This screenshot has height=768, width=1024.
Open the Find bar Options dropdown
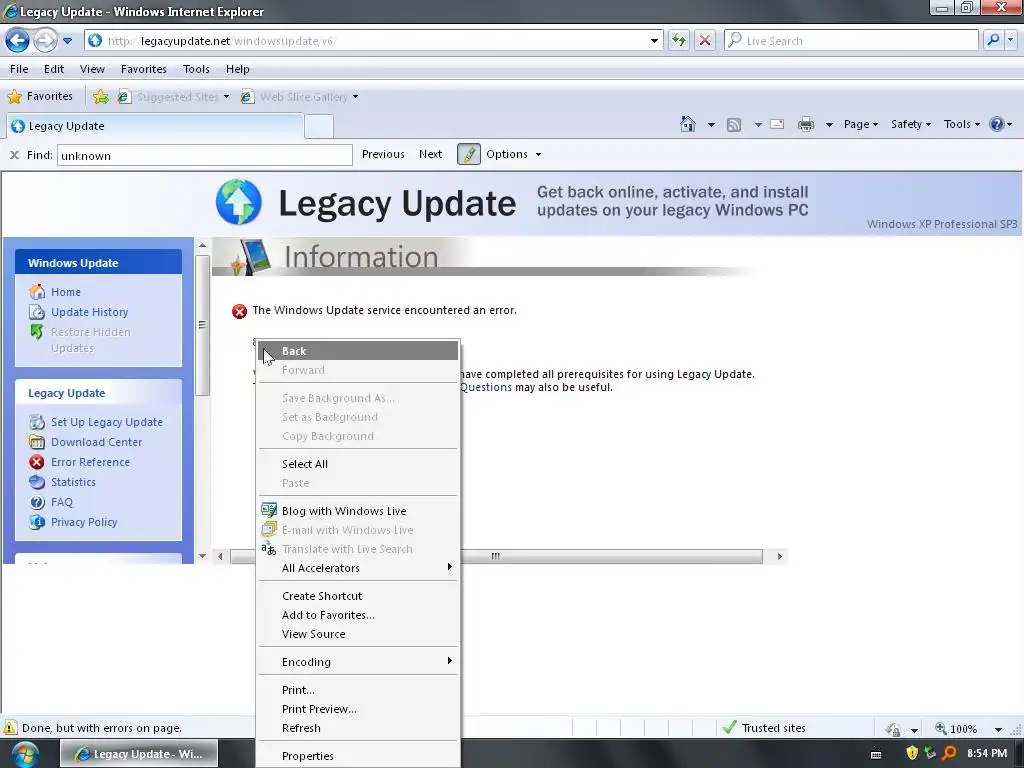tap(513, 154)
